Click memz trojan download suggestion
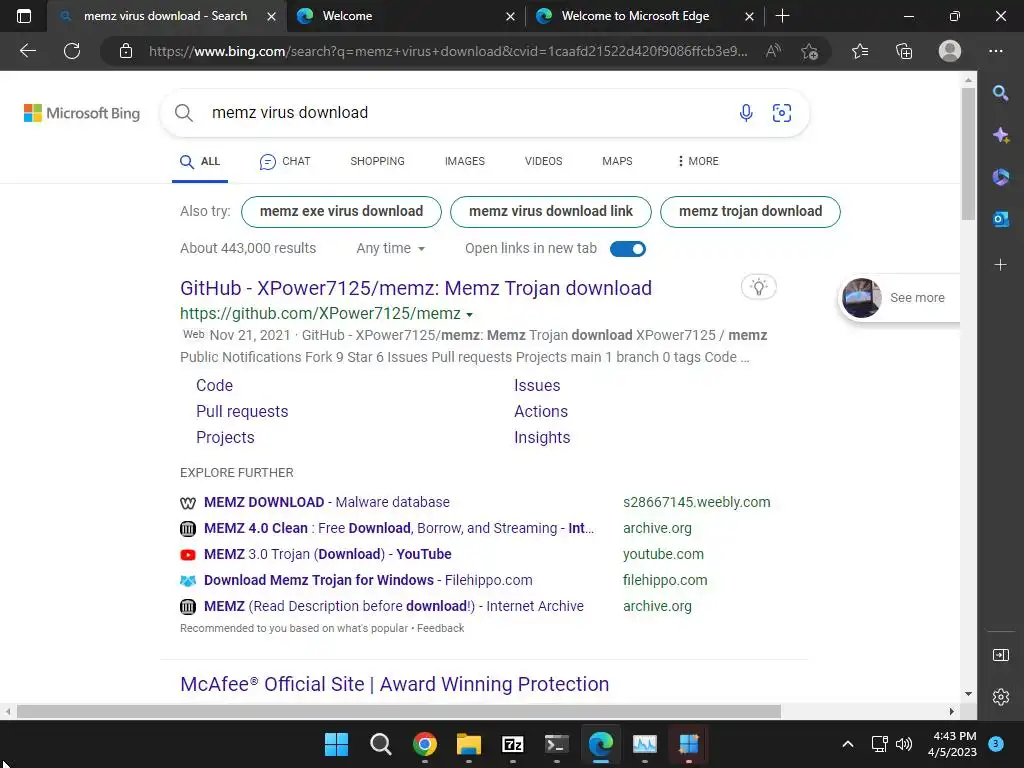This screenshot has height=768, width=1024. point(750,212)
